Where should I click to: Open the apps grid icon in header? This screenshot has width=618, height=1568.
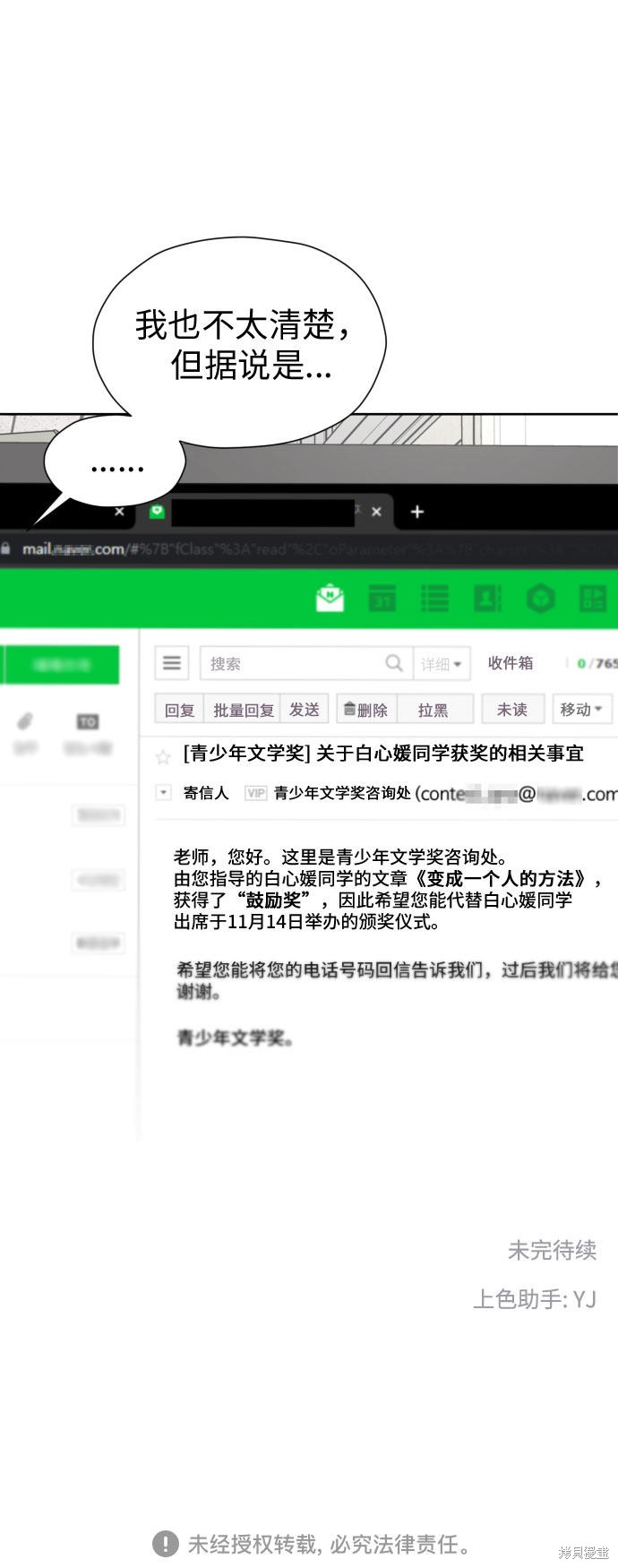coord(593,598)
